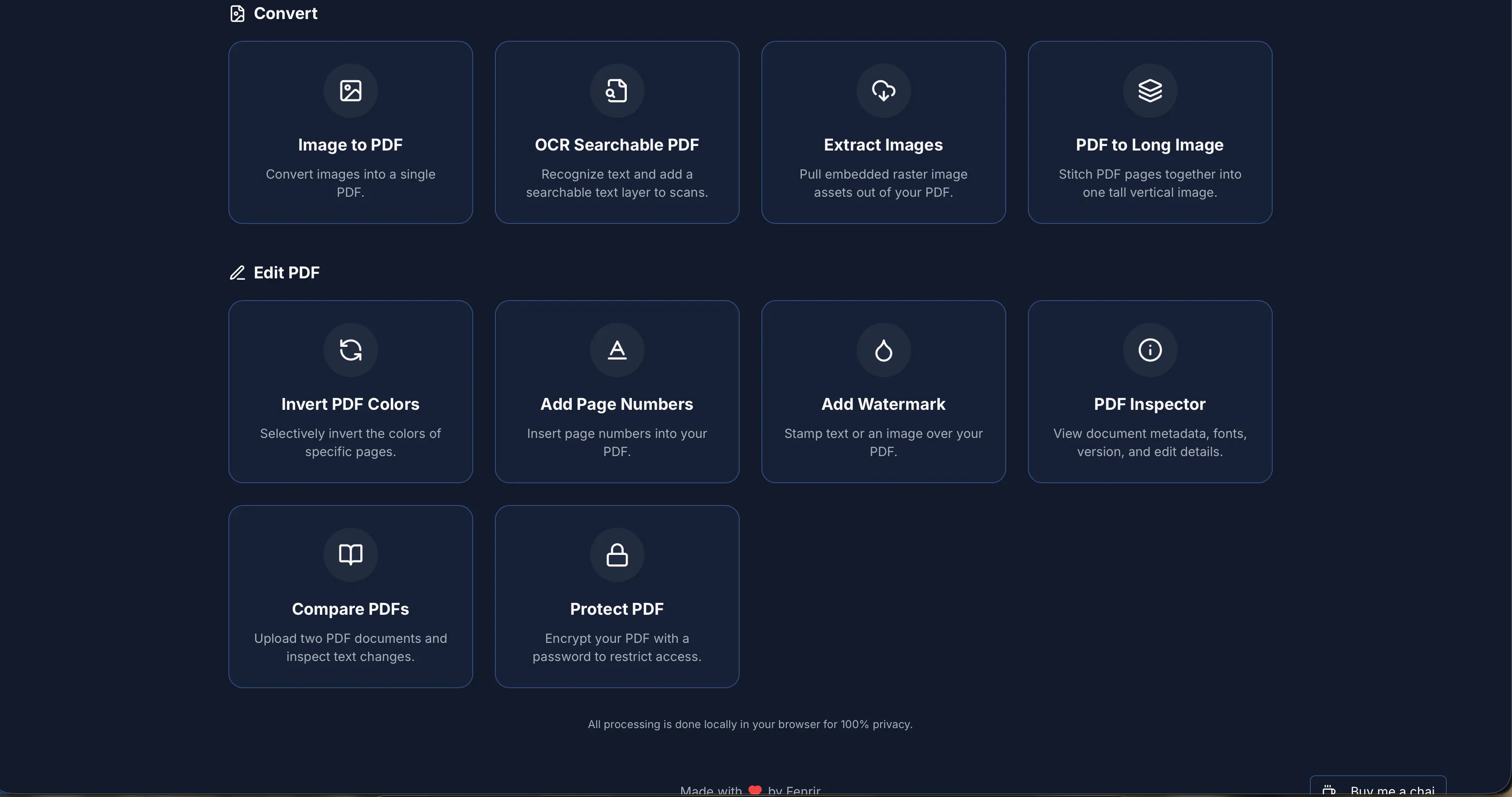Viewport: 1512px width, 797px height.
Task: Click the Add Watermark droplet icon
Action: click(x=883, y=350)
